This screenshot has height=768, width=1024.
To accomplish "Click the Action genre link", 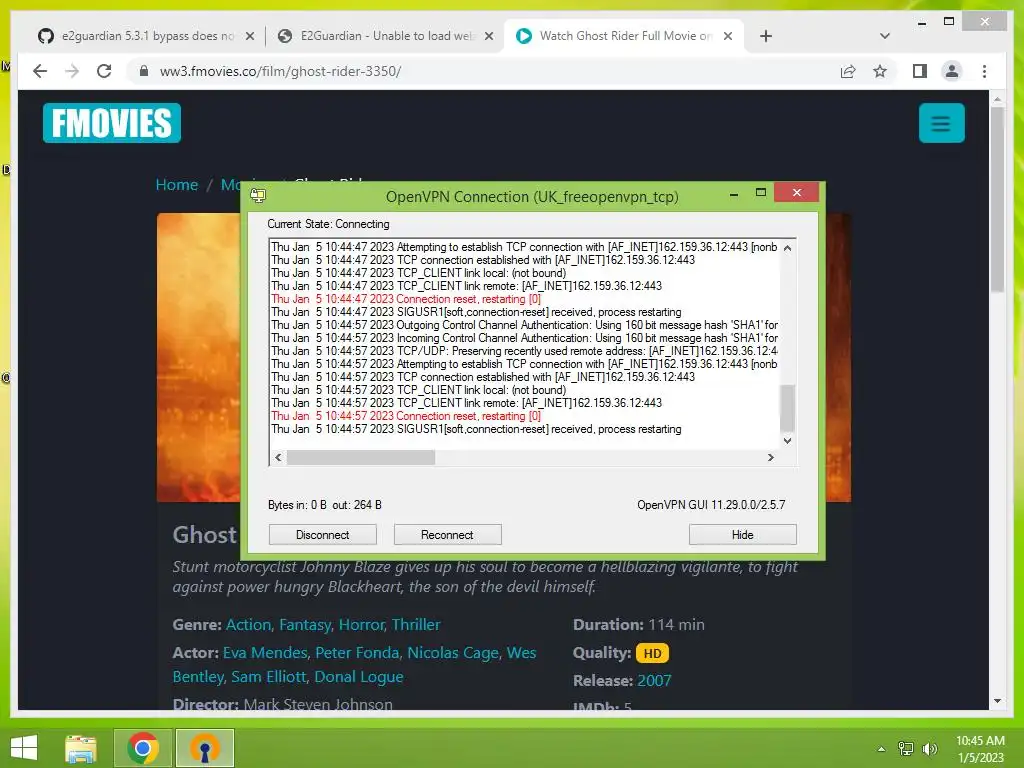I will 248,624.
